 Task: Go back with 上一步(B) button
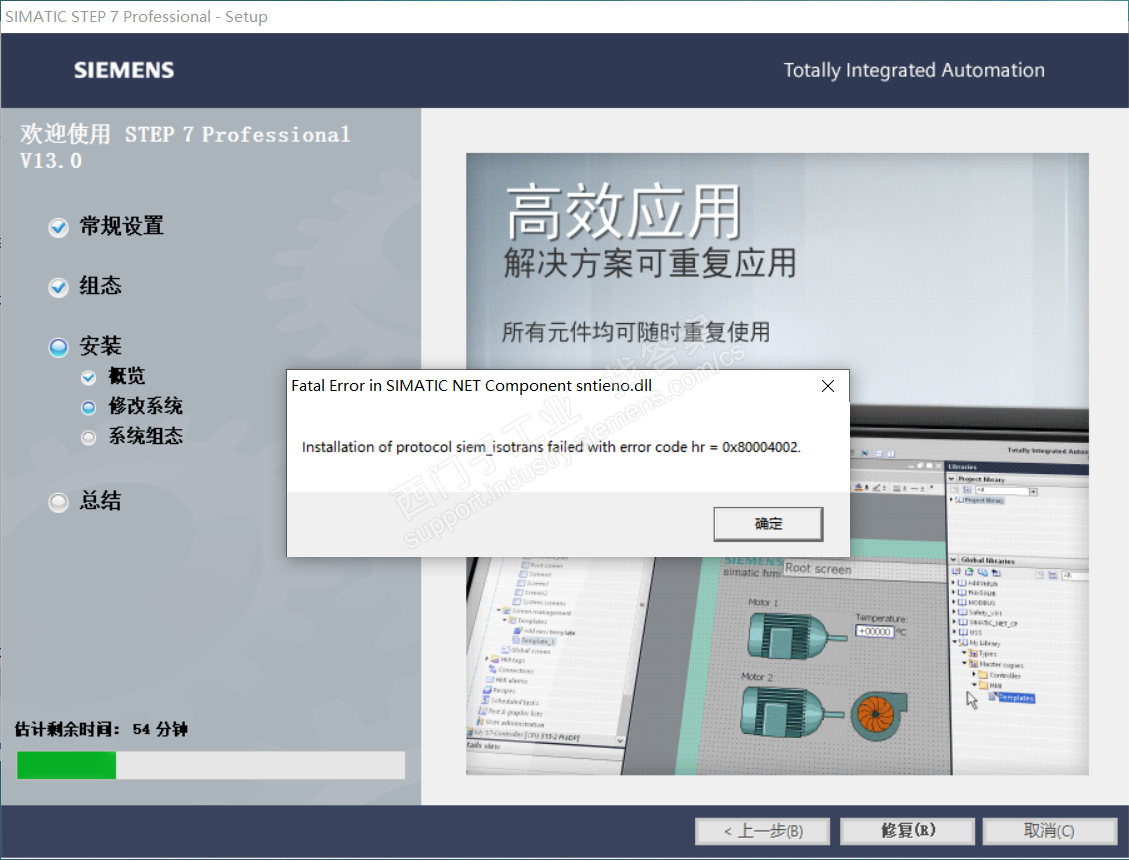763,831
